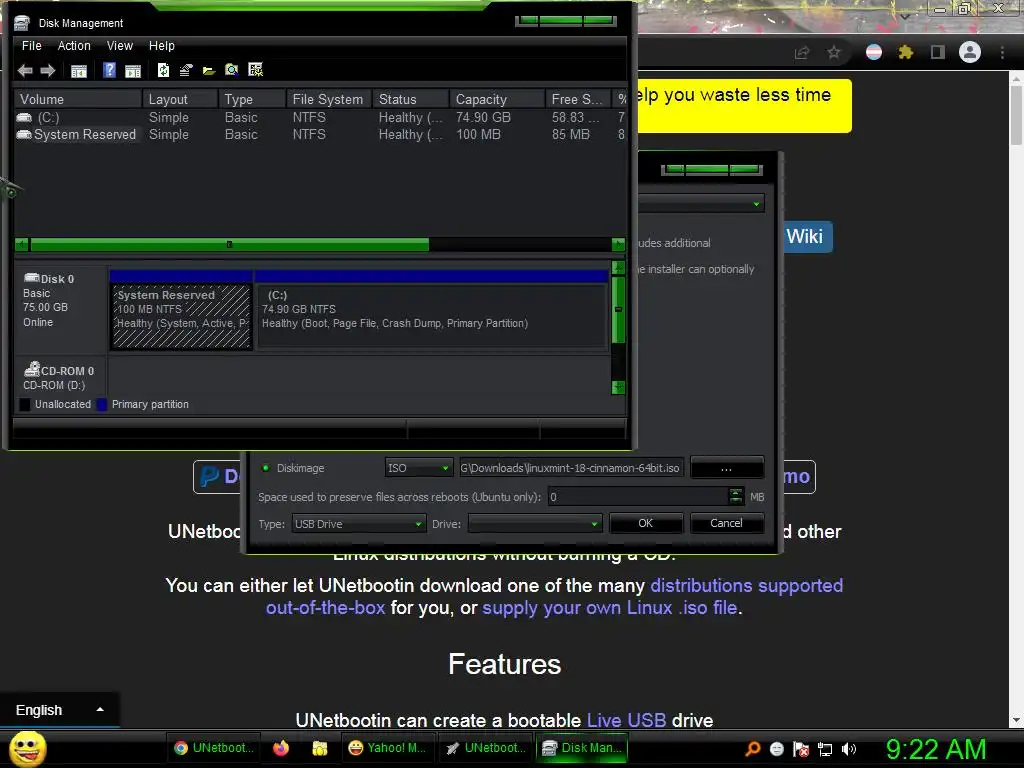Click the Refresh toolbar icon in Disk Management

click(x=163, y=70)
